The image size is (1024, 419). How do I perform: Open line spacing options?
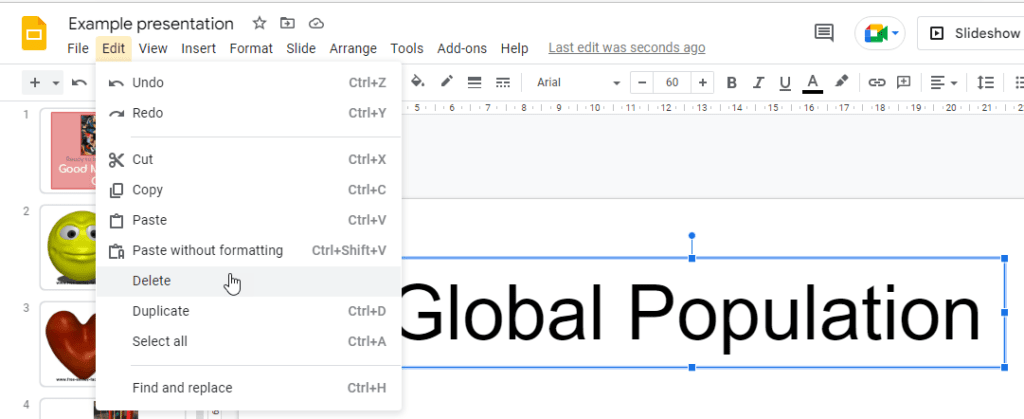985,83
